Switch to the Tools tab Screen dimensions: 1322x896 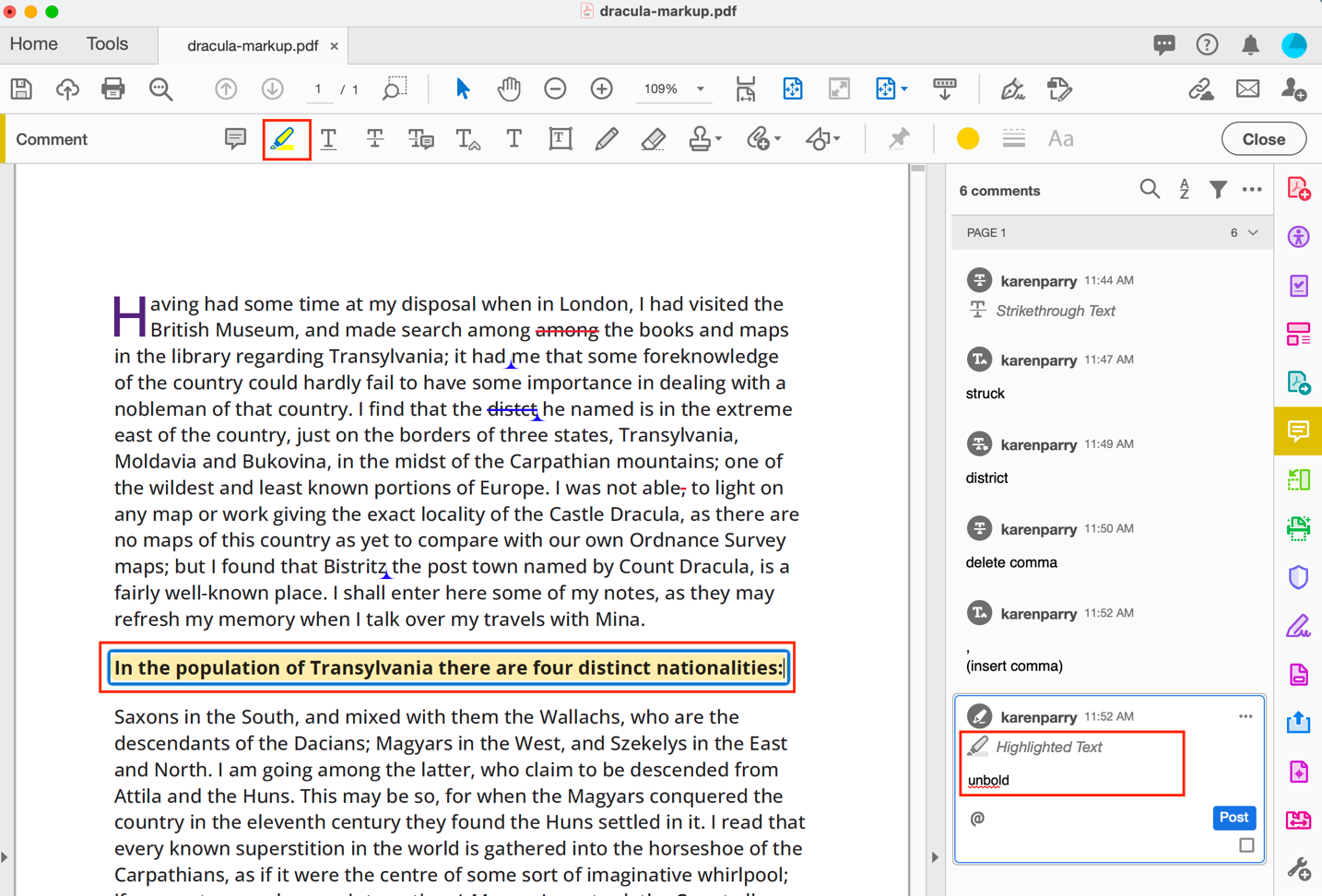coord(107,44)
